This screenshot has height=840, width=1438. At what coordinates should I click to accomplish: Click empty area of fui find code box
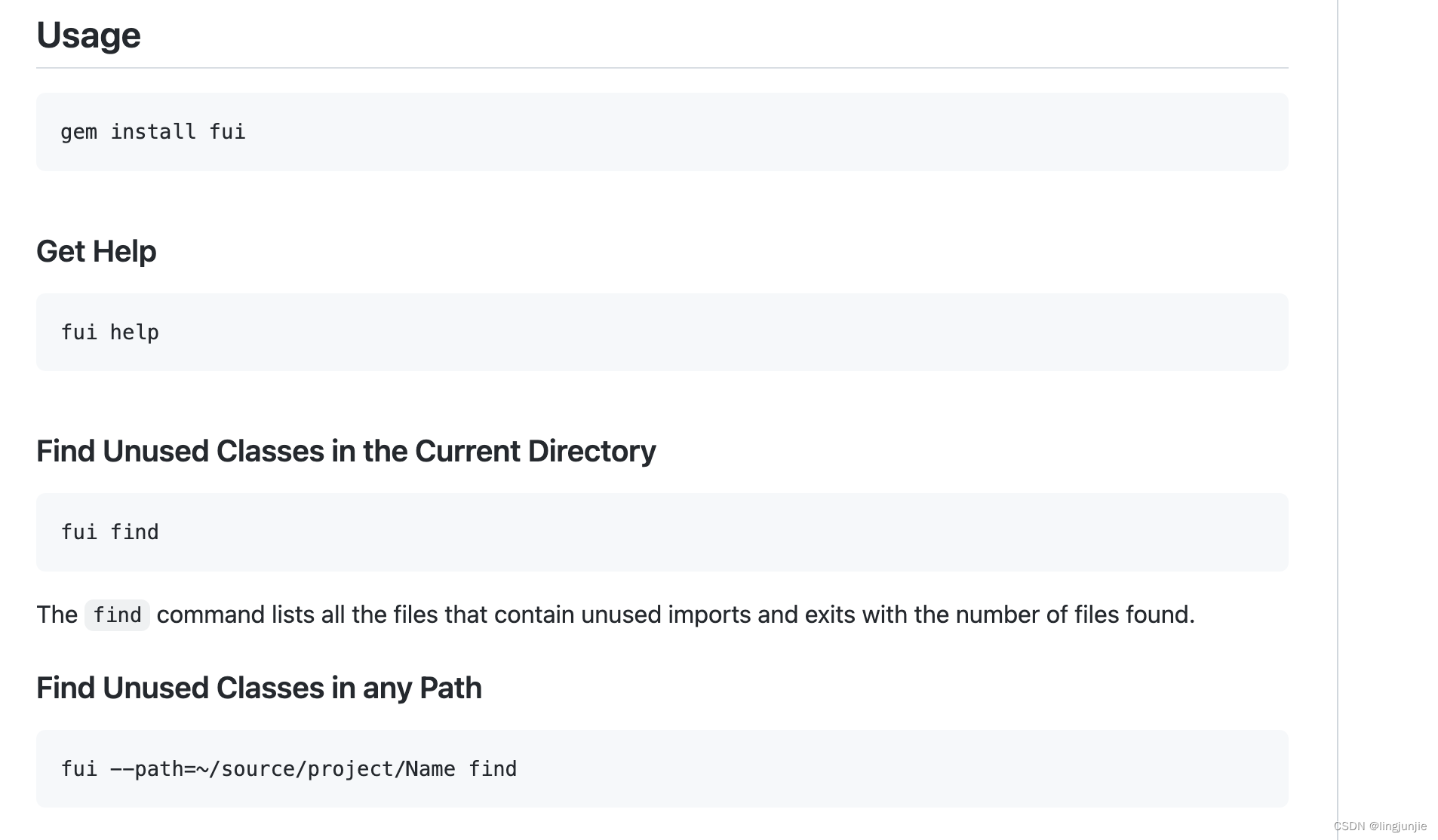[x=754, y=532]
